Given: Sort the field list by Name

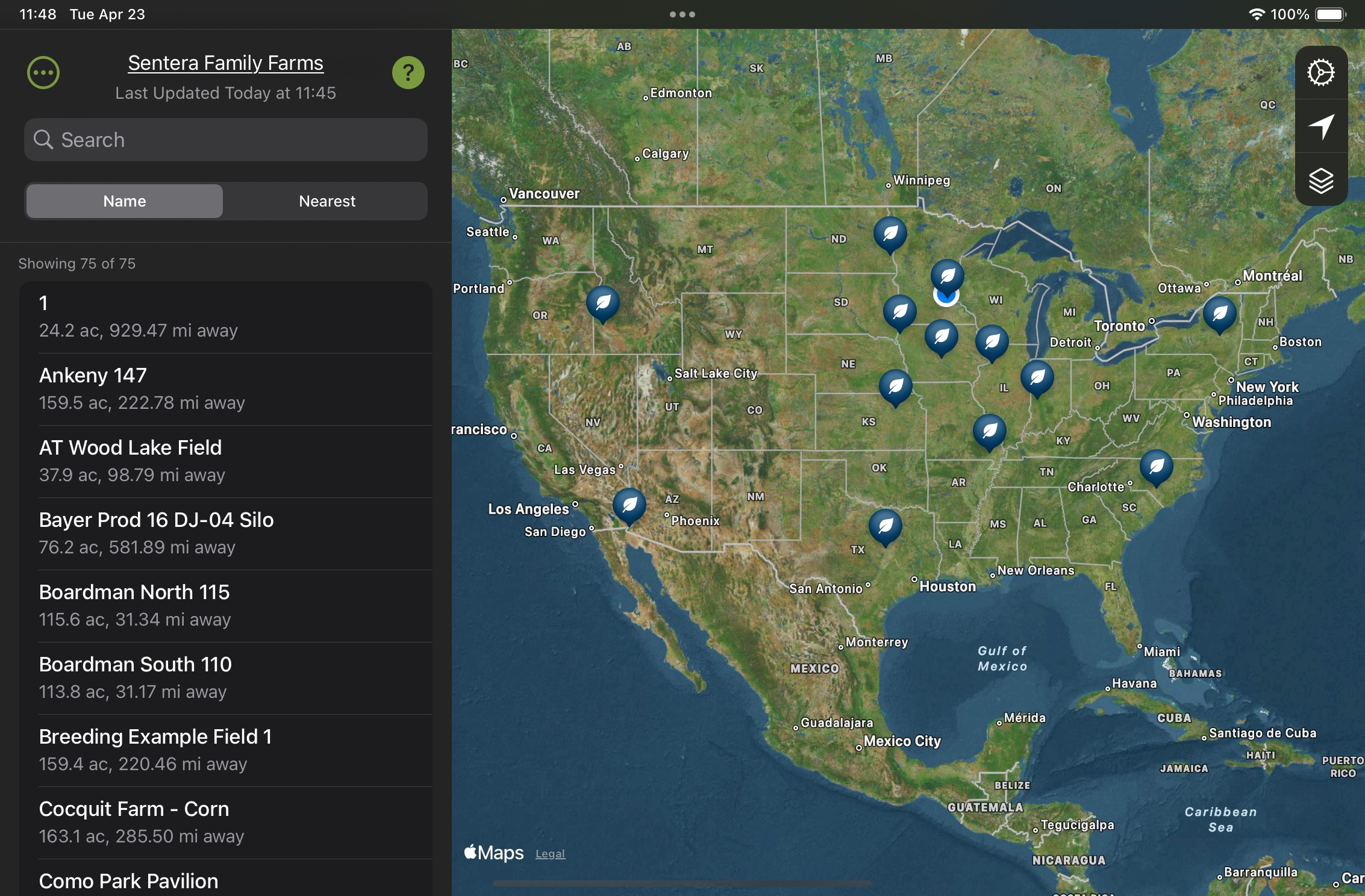Looking at the screenshot, I should pyautogui.click(x=124, y=201).
